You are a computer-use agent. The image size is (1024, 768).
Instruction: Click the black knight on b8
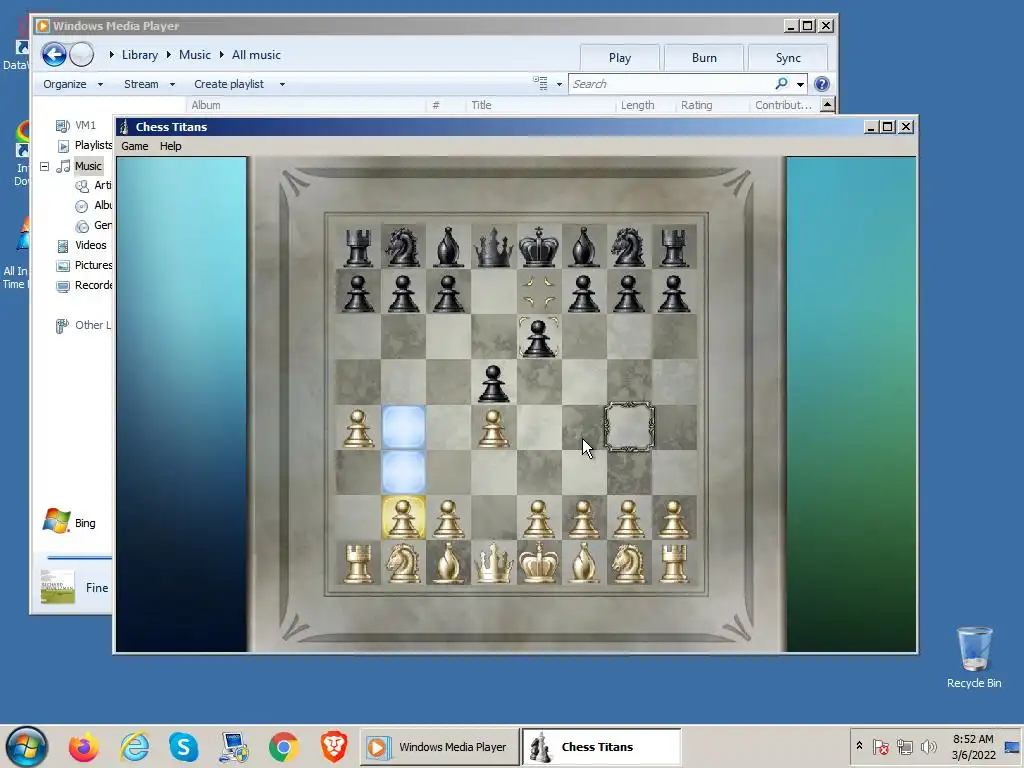[x=404, y=247]
